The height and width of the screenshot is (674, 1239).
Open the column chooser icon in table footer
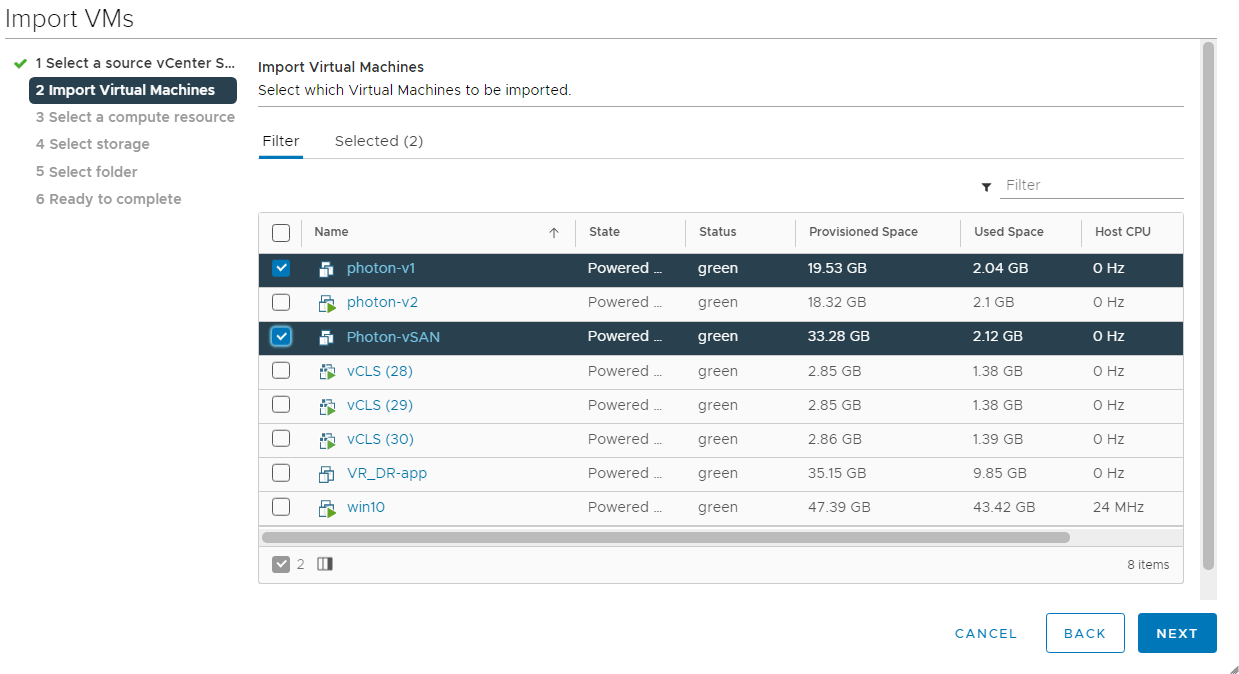(x=324, y=564)
